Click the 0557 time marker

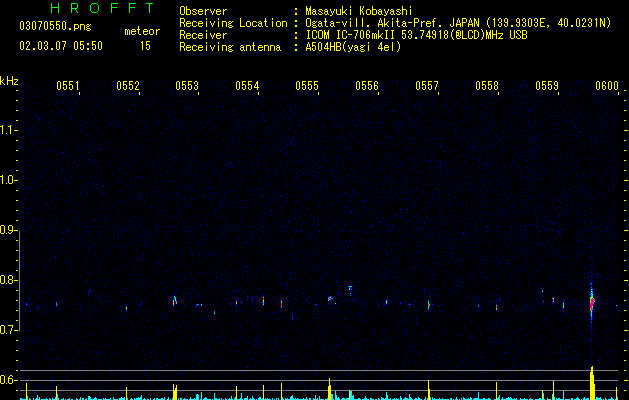tap(427, 85)
